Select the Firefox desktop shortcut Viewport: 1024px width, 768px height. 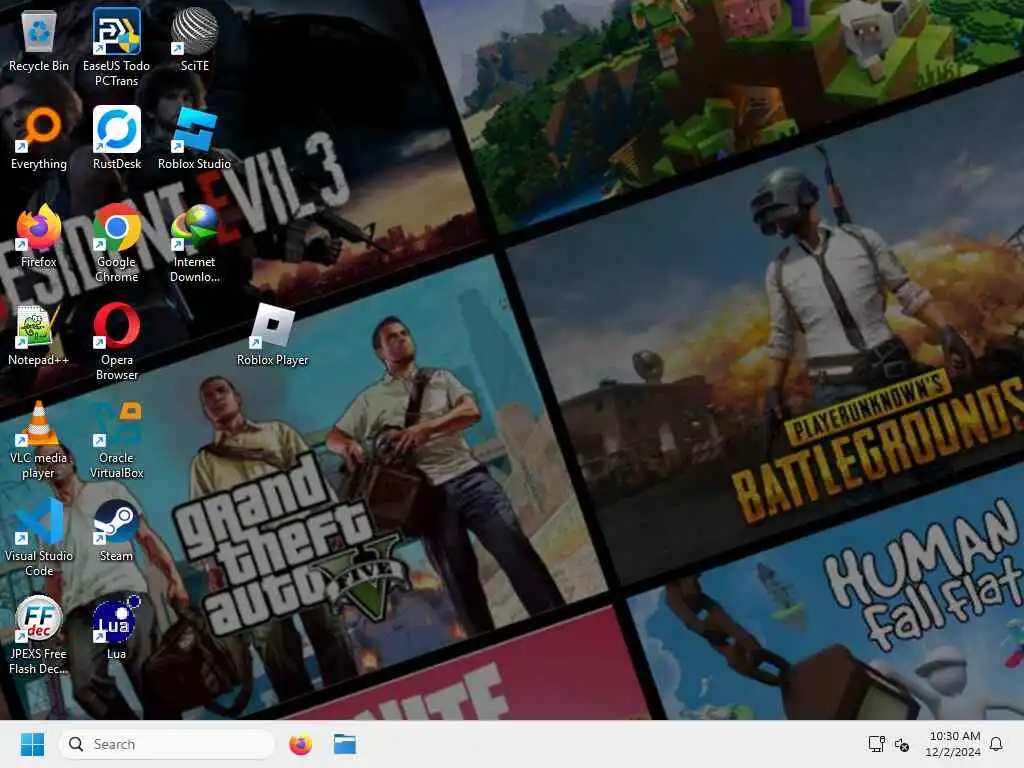tap(39, 237)
